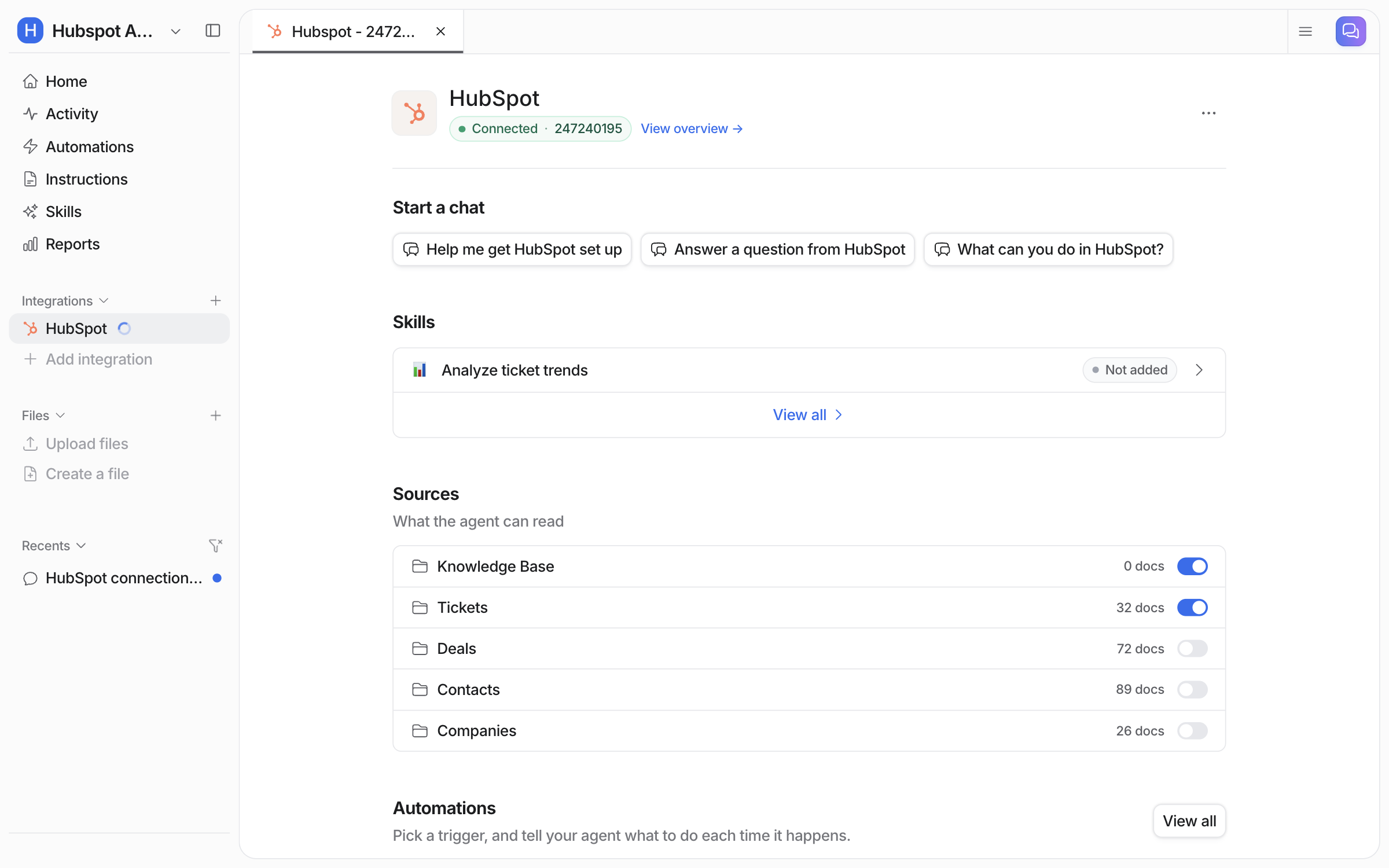Click Upload files in sidebar

(x=119, y=444)
